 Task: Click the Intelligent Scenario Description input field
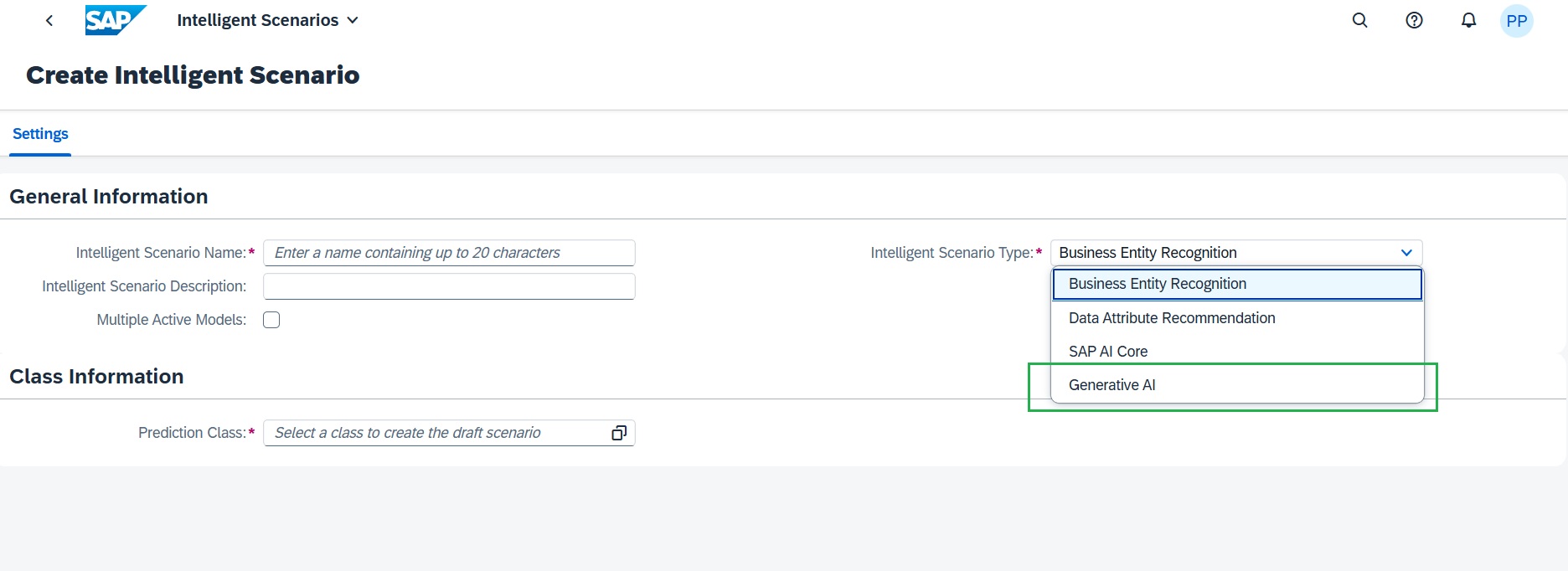449,286
